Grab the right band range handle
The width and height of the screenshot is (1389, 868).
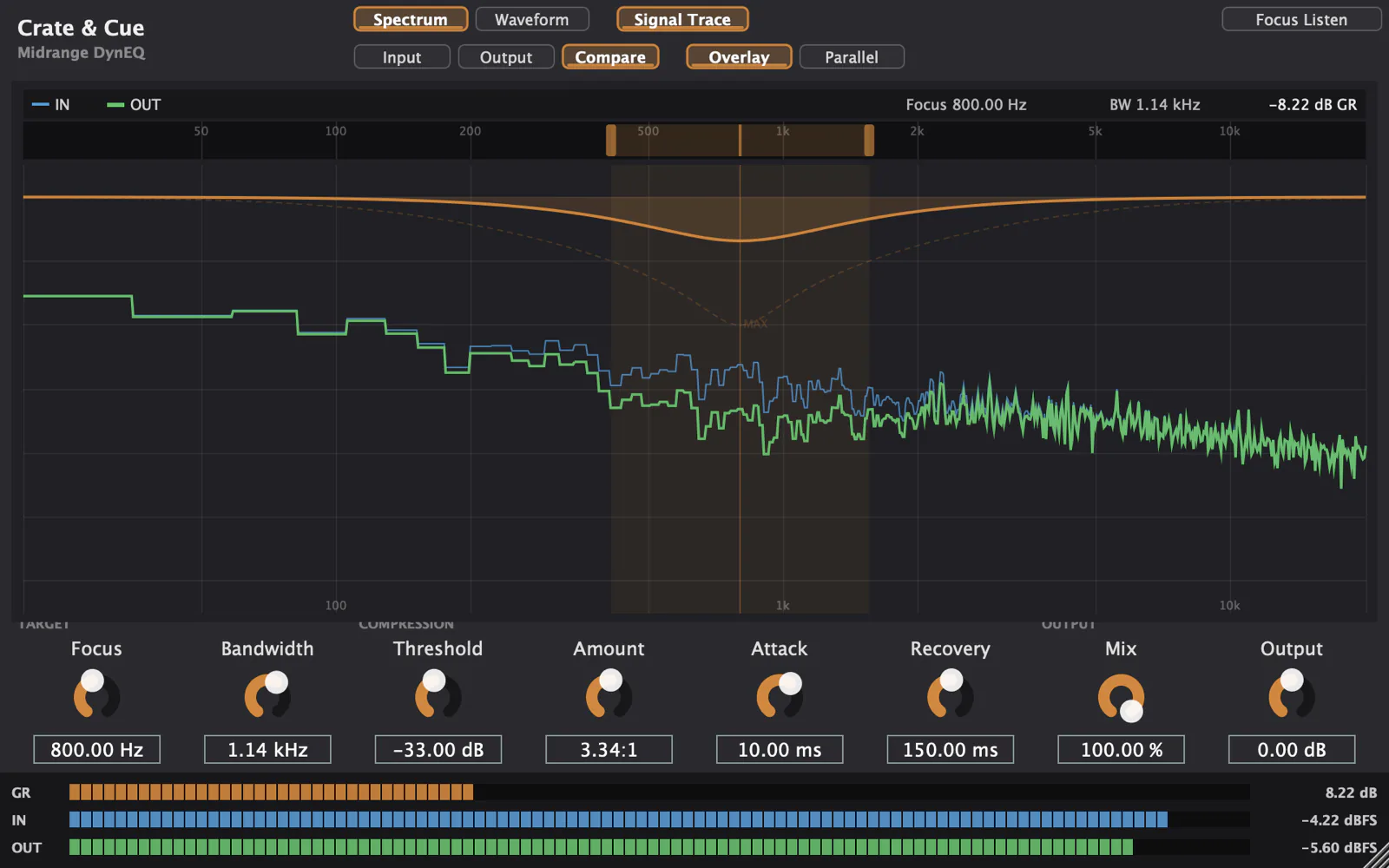[x=869, y=140]
